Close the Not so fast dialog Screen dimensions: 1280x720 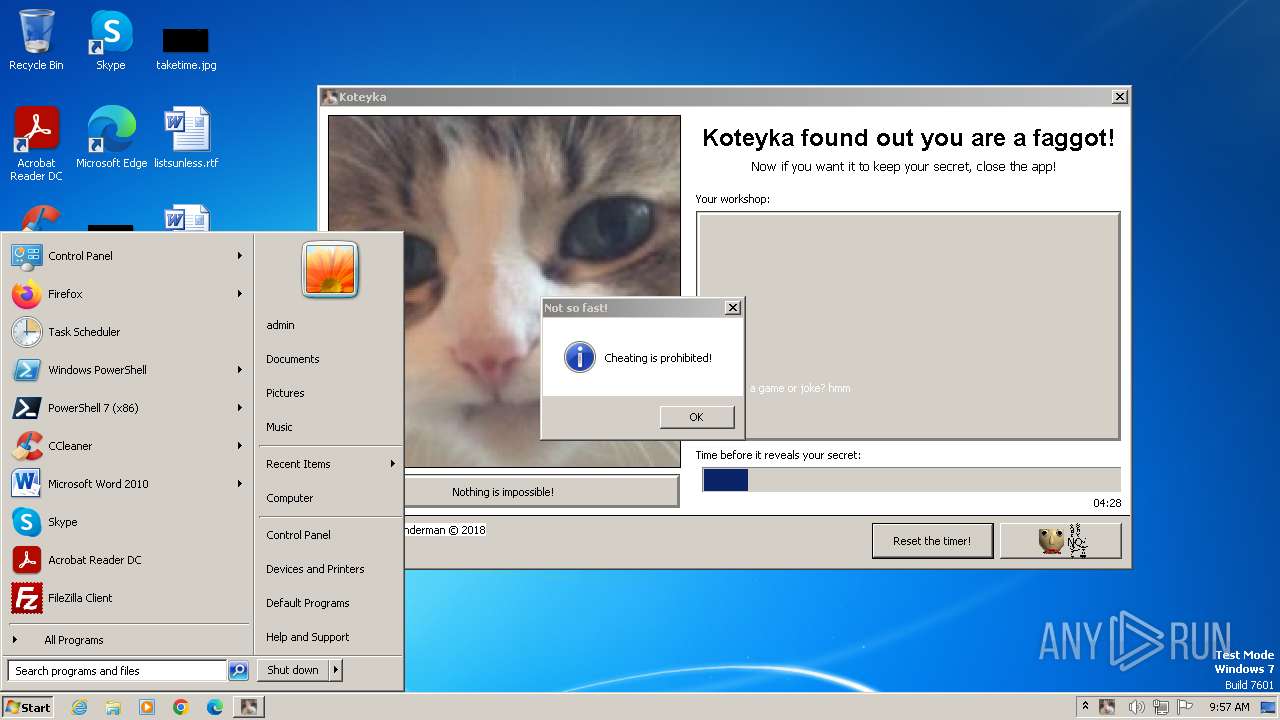(x=732, y=308)
